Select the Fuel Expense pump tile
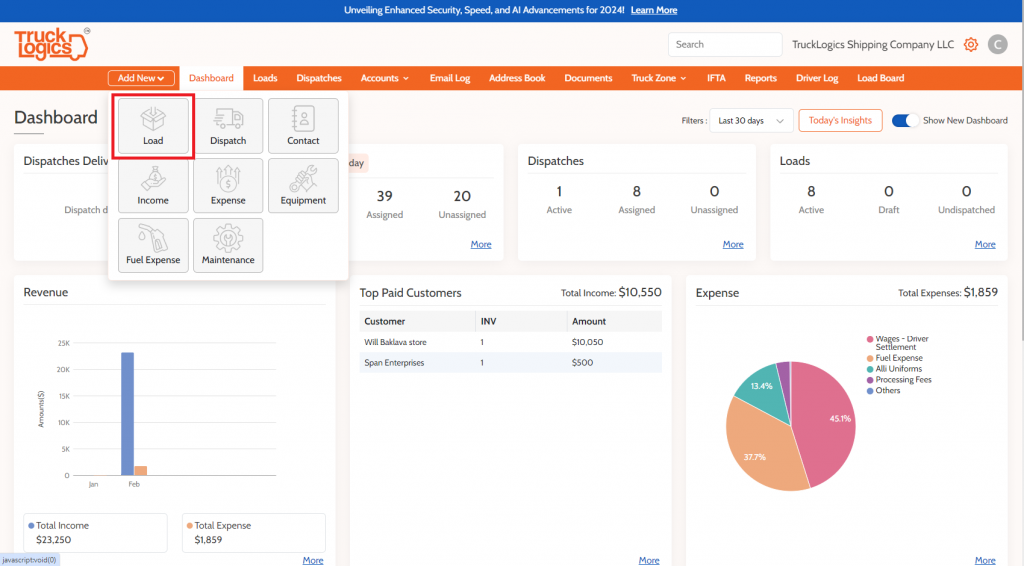1024x566 pixels. (153, 245)
